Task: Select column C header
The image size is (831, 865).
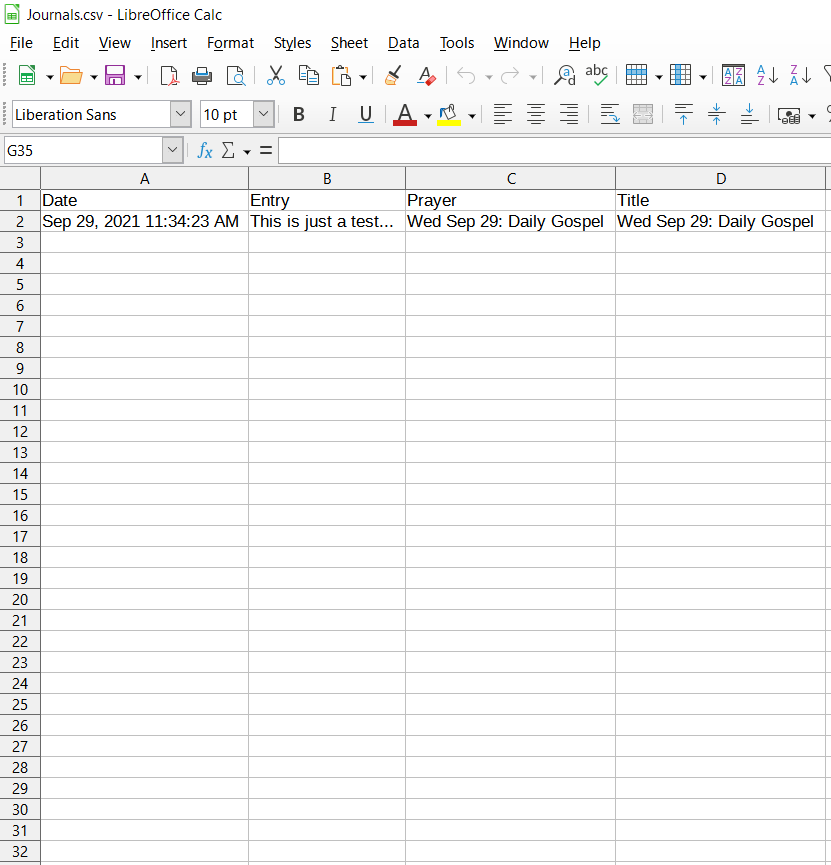Action: tap(511, 179)
